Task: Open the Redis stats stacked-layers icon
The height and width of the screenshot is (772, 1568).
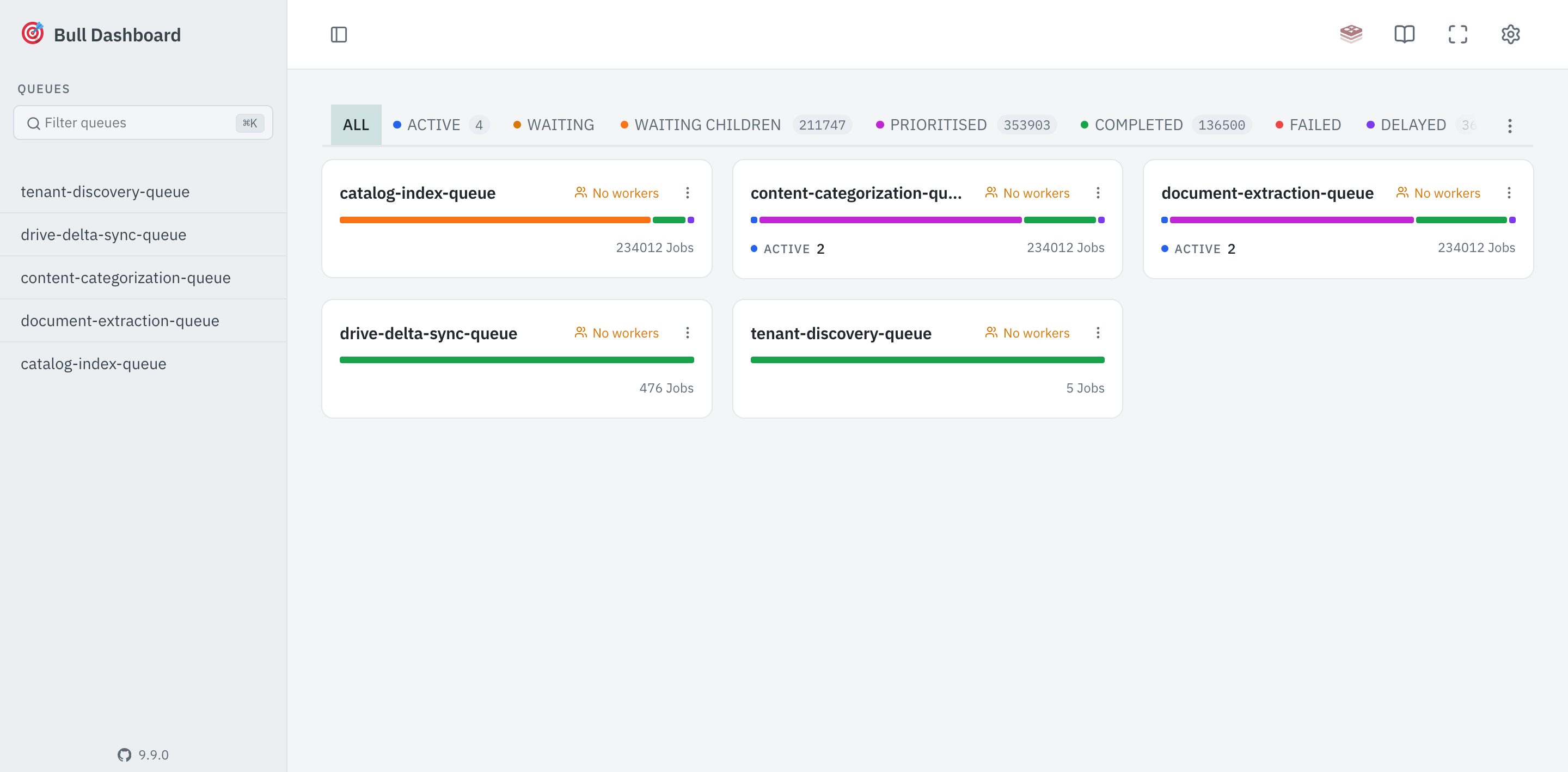Action: [x=1351, y=34]
